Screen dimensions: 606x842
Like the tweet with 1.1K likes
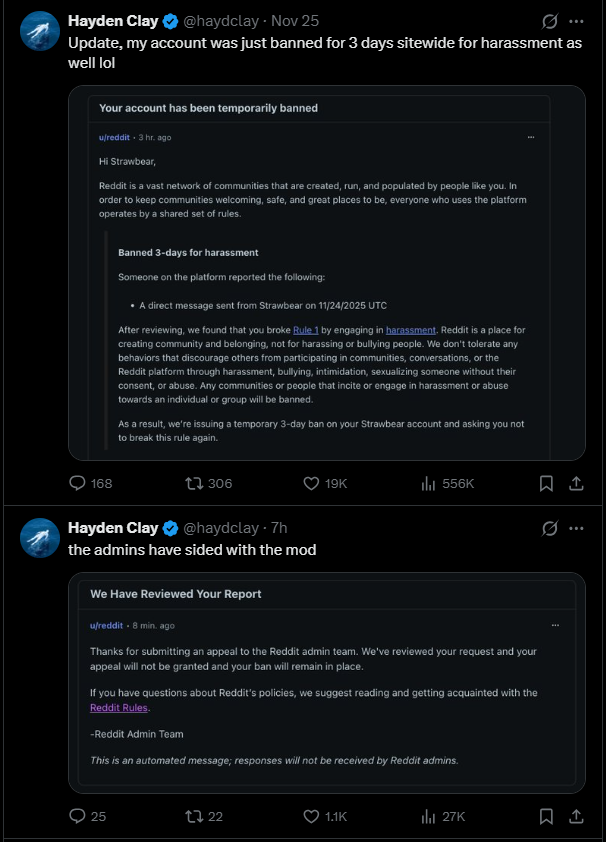point(325,816)
